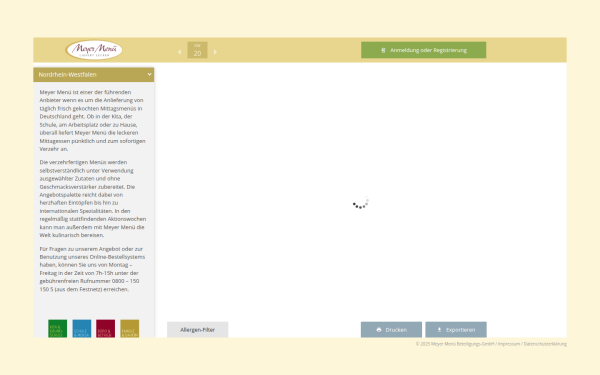The image size is (600, 375).
Task: Open the Datenschutzerklärung link
Action: coord(545,344)
